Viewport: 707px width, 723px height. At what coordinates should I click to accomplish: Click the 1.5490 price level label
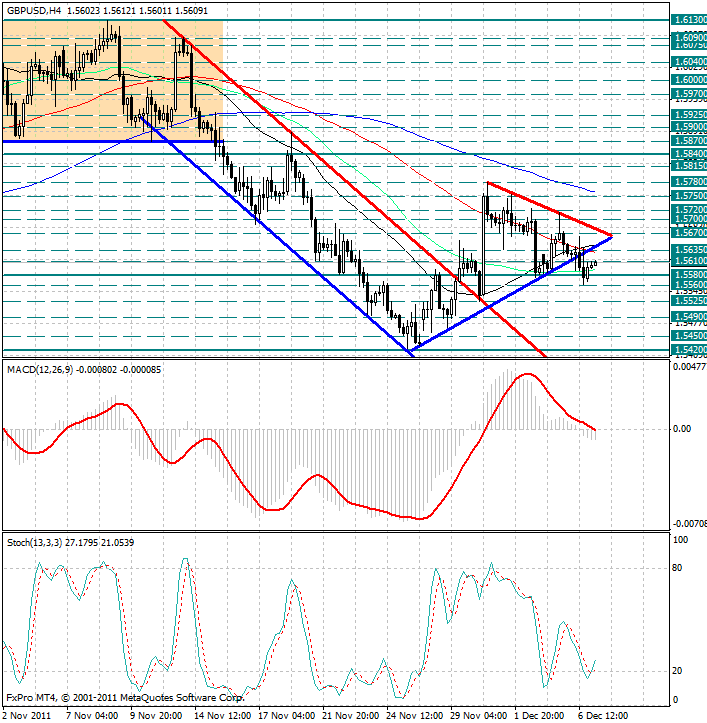pyautogui.click(x=689, y=317)
